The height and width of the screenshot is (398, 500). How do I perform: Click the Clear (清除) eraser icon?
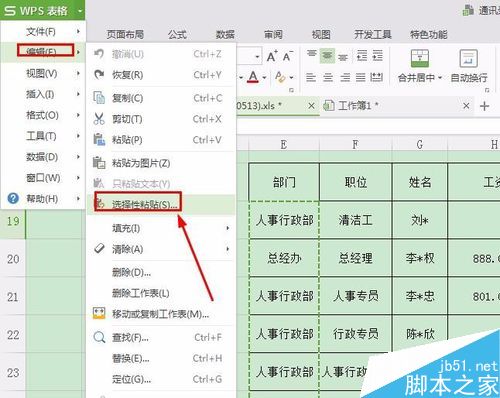pos(99,248)
